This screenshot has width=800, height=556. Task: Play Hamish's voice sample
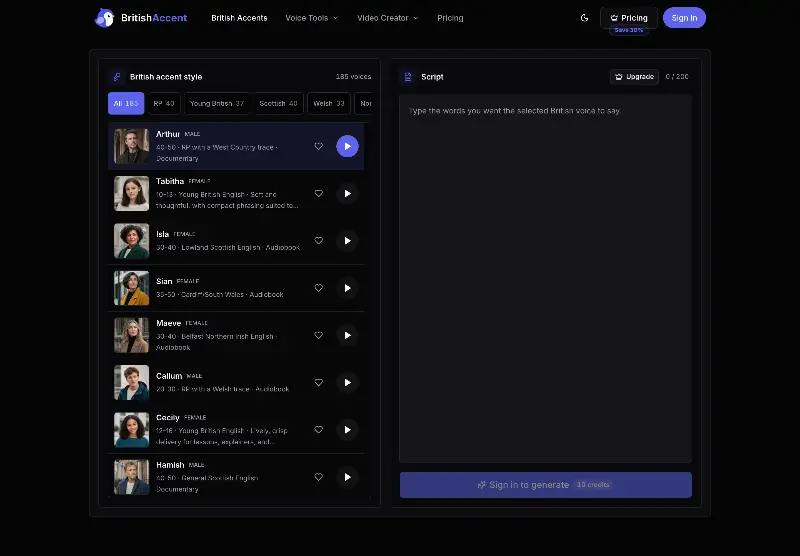tap(347, 477)
